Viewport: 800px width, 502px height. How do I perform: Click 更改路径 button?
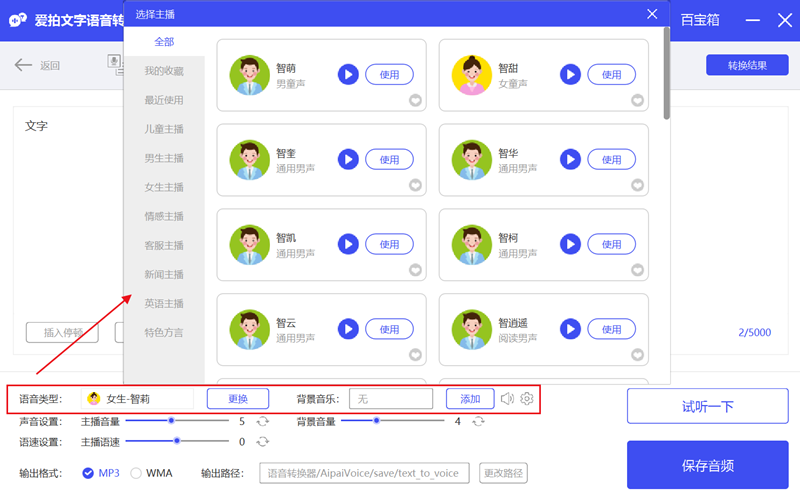coord(503,473)
